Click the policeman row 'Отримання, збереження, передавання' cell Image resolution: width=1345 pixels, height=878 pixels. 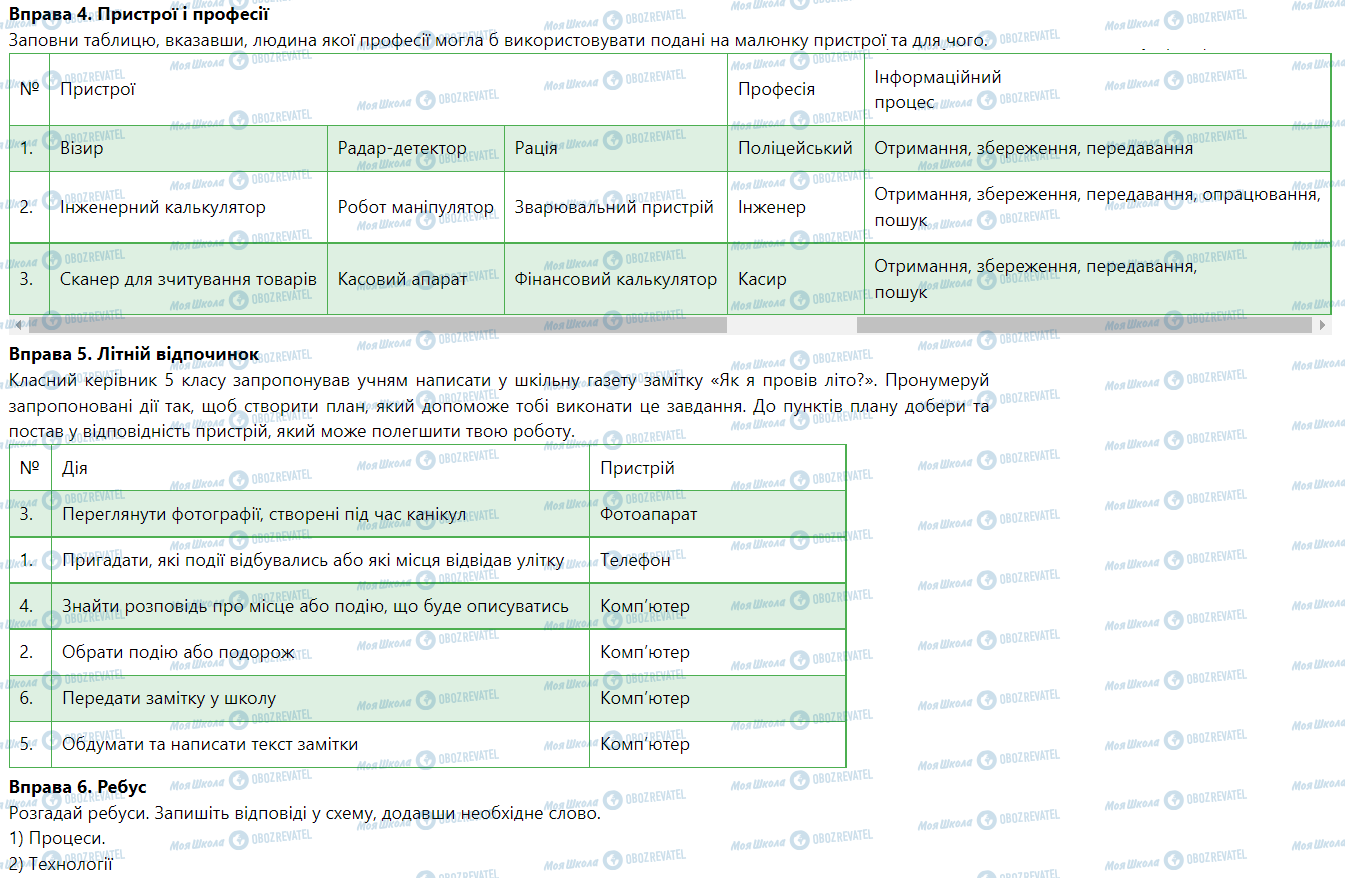coord(1098,149)
